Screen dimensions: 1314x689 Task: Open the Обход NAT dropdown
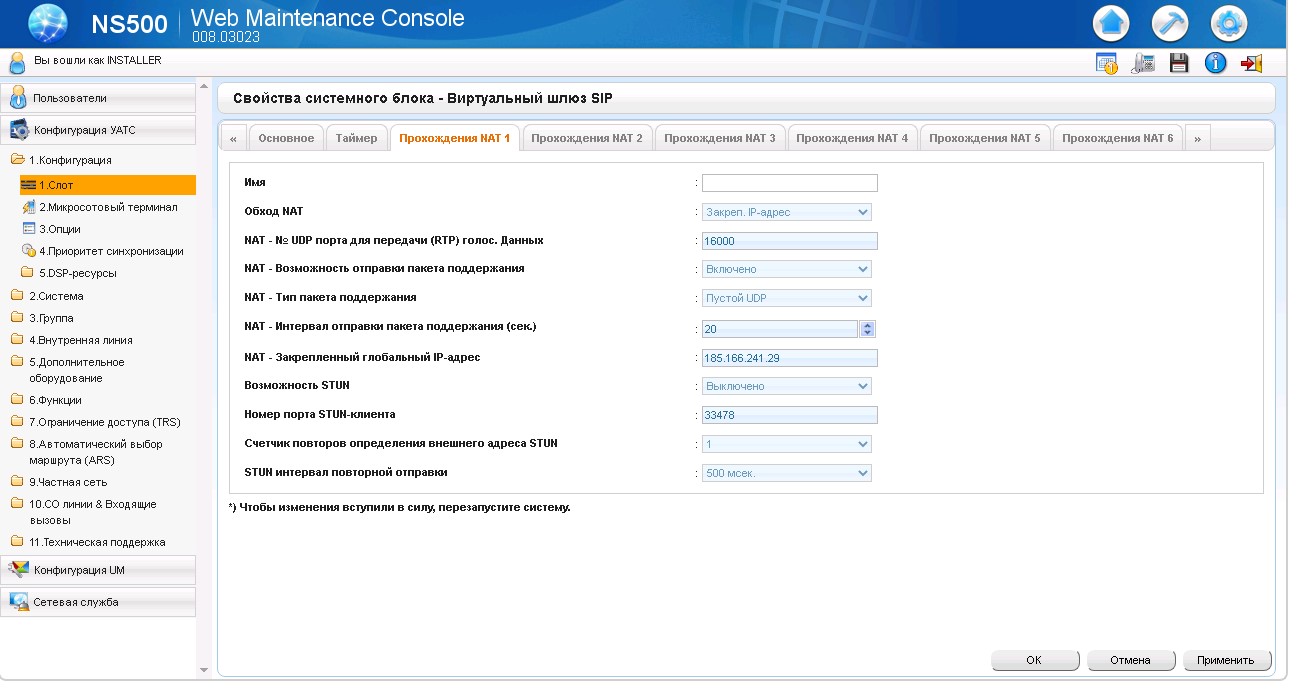(787, 212)
